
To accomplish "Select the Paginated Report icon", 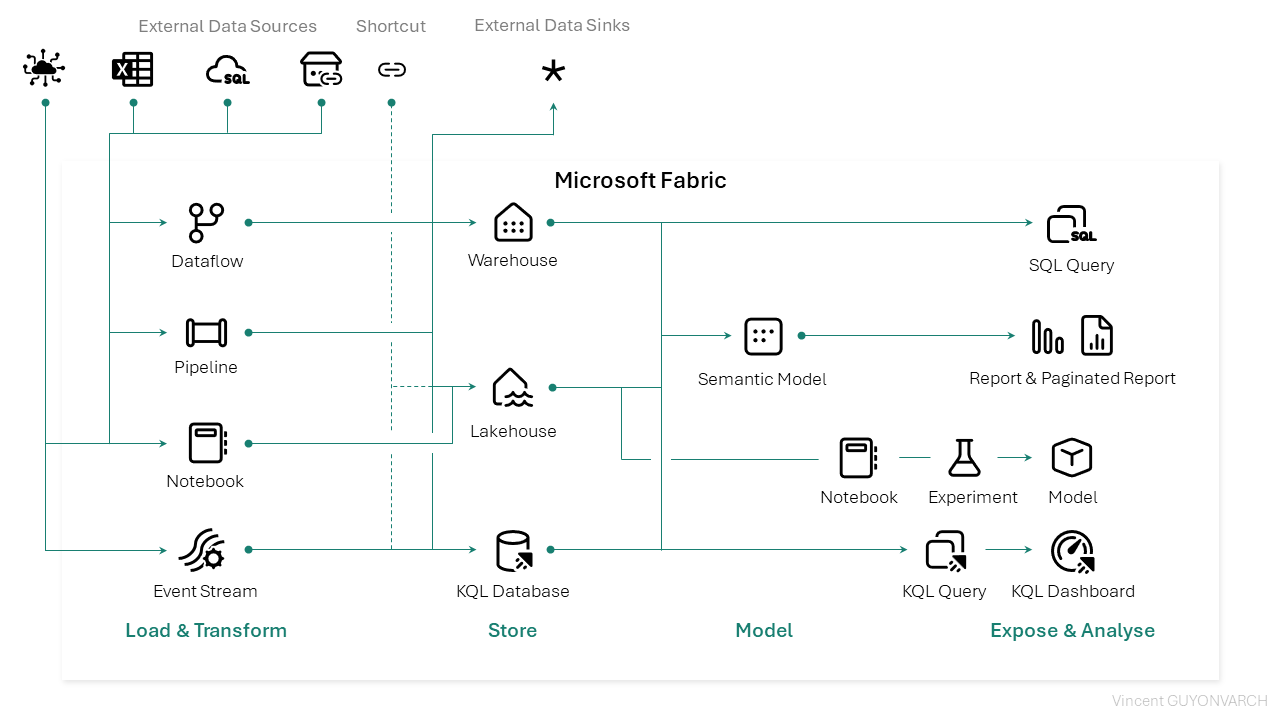I will (x=1096, y=335).
